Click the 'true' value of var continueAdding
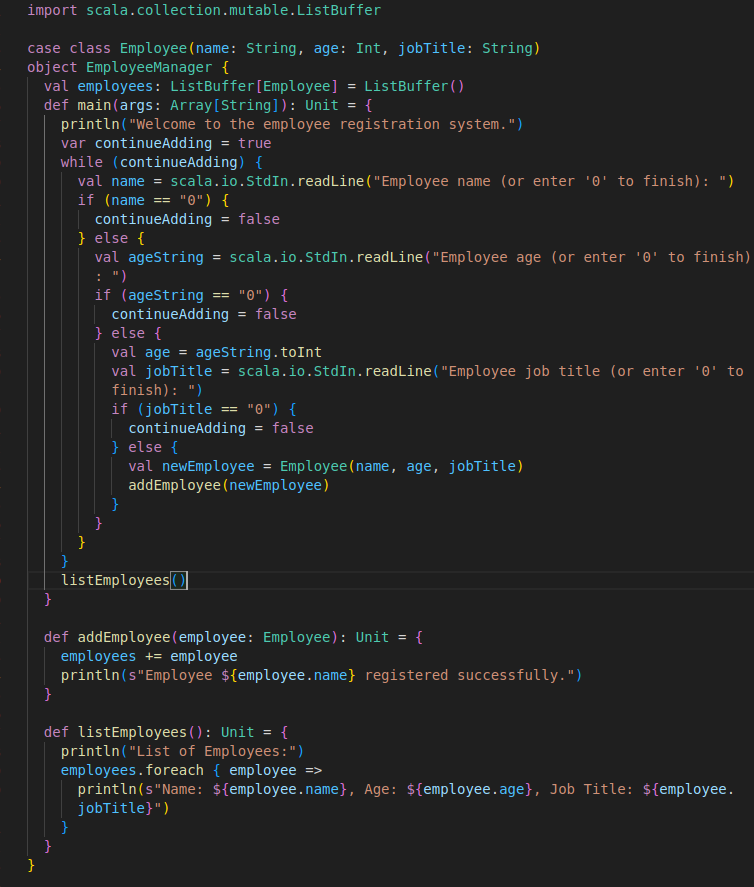The image size is (754, 887). [254, 143]
